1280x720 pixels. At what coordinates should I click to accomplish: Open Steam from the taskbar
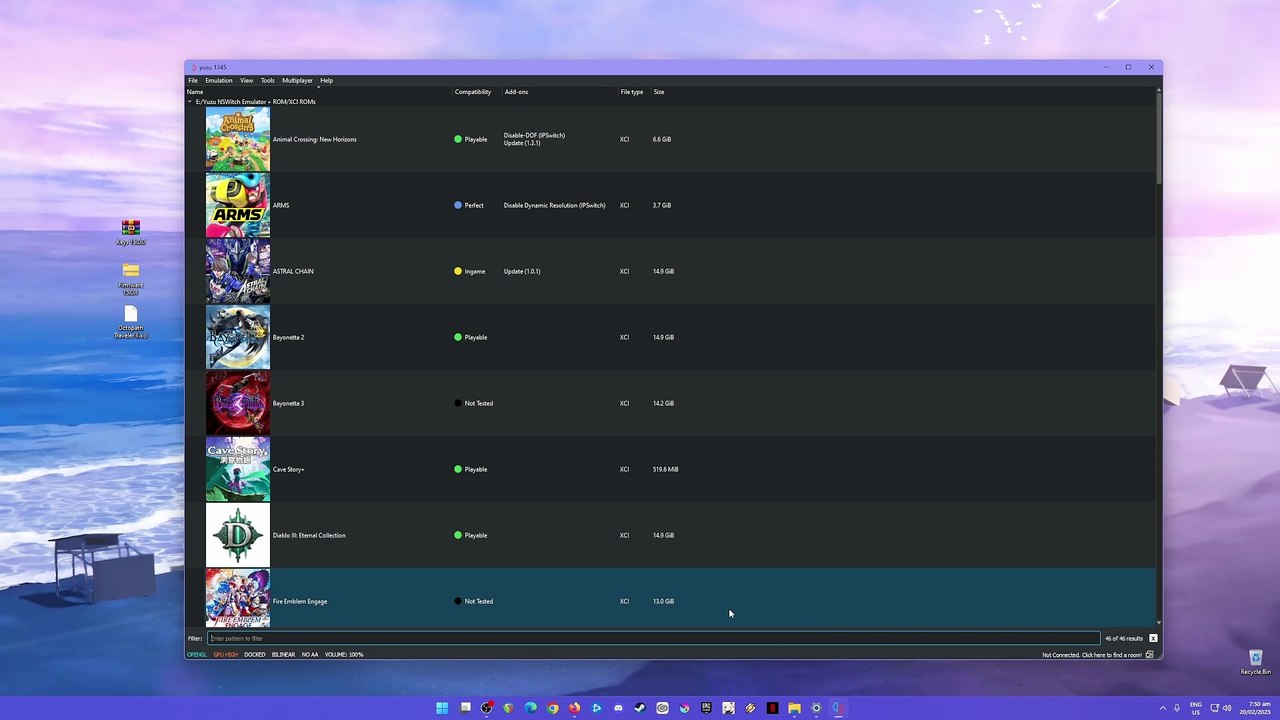640,708
